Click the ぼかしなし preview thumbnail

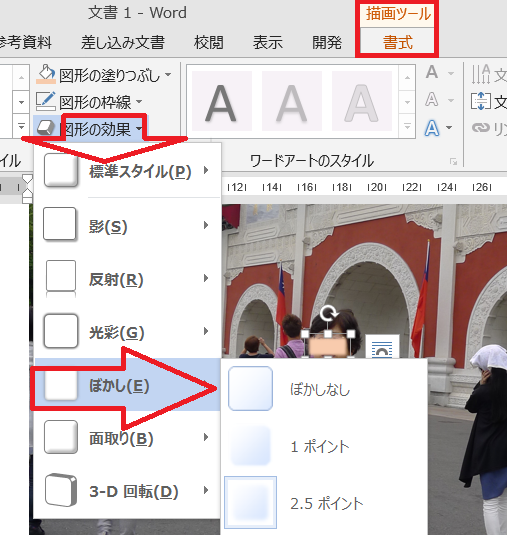point(250,388)
